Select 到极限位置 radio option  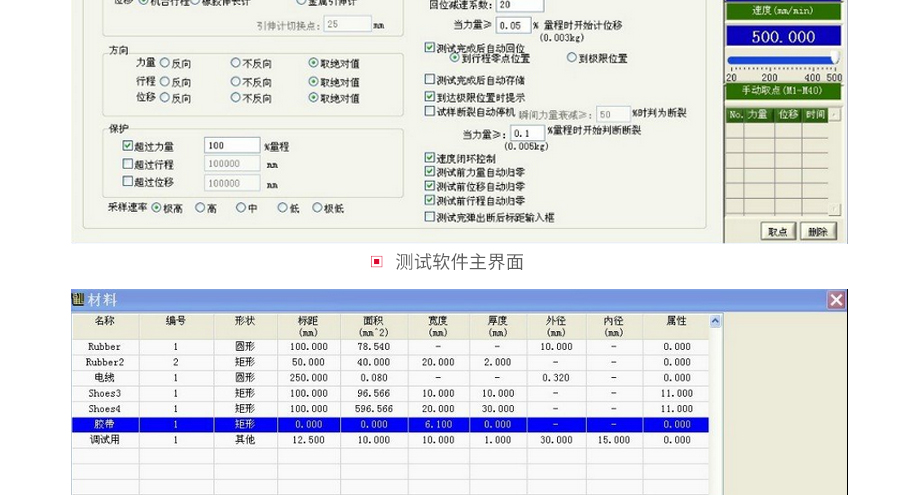click(573, 58)
